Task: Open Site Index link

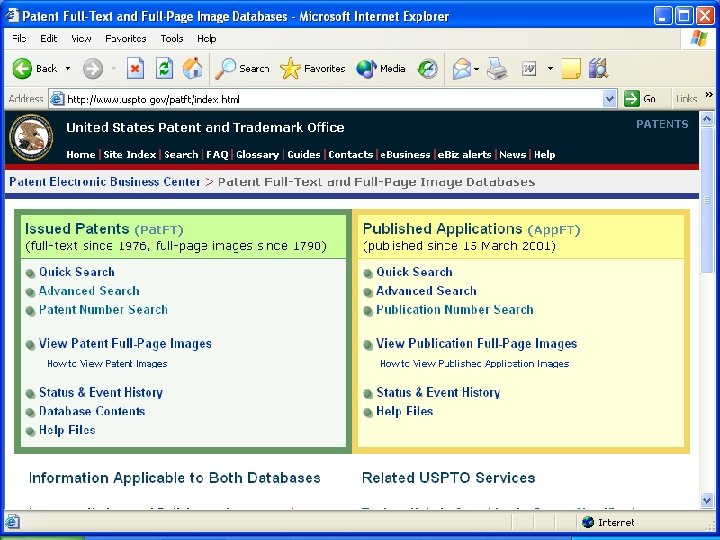Action: [129, 155]
